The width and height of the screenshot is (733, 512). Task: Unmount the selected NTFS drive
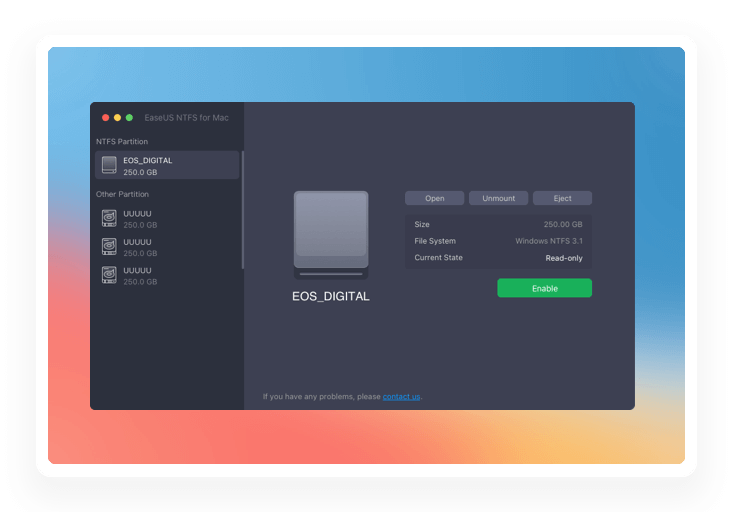pyautogui.click(x=498, y=198)
